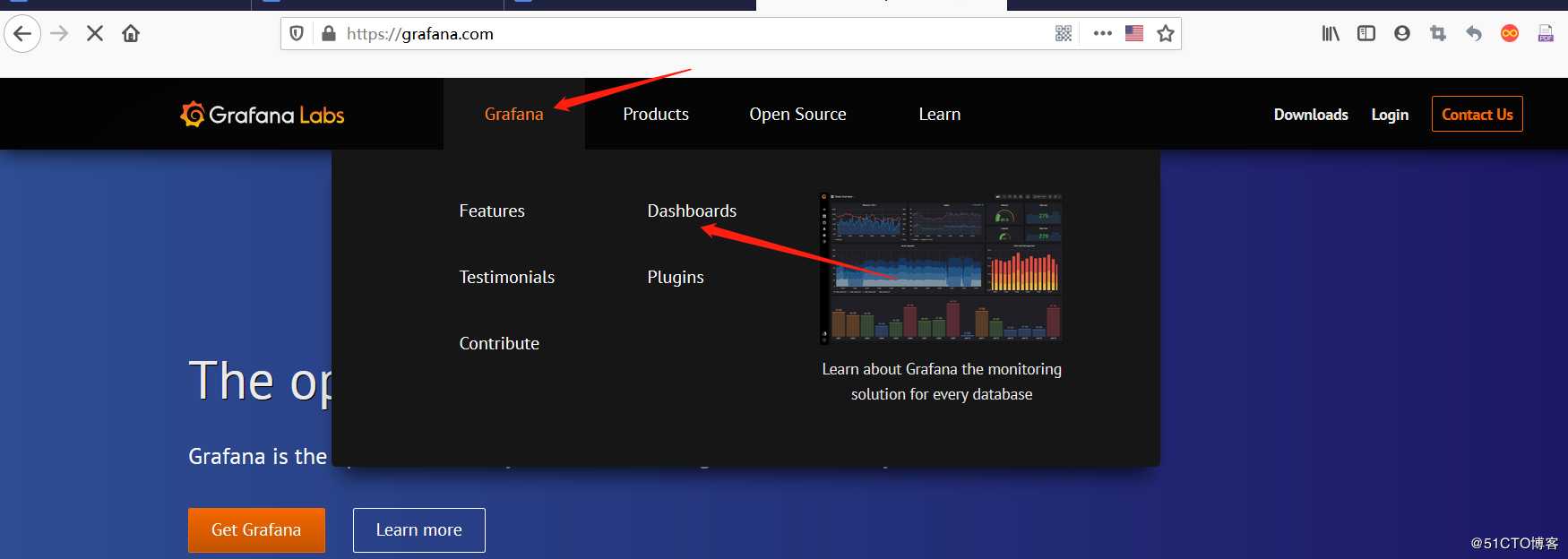The width and height of the screenshot is (1568, 559).
Task: Click the browser forward arrow
Action: pyautogui.click(x=59, y=34)
